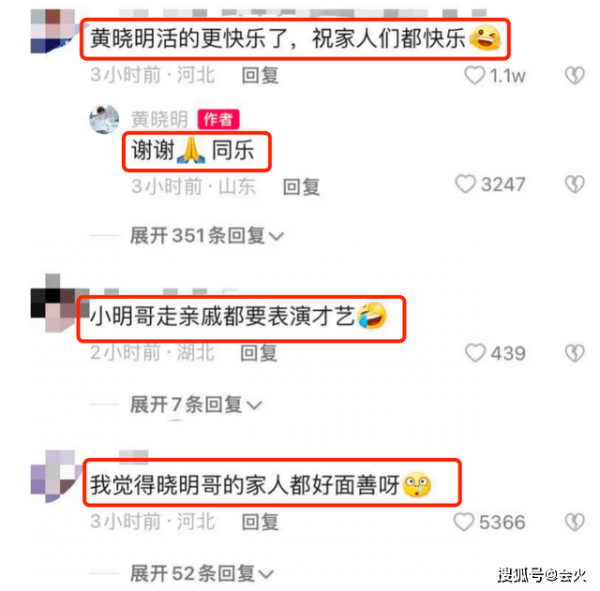Like the comment with 5366 likes

click(464, 522)
